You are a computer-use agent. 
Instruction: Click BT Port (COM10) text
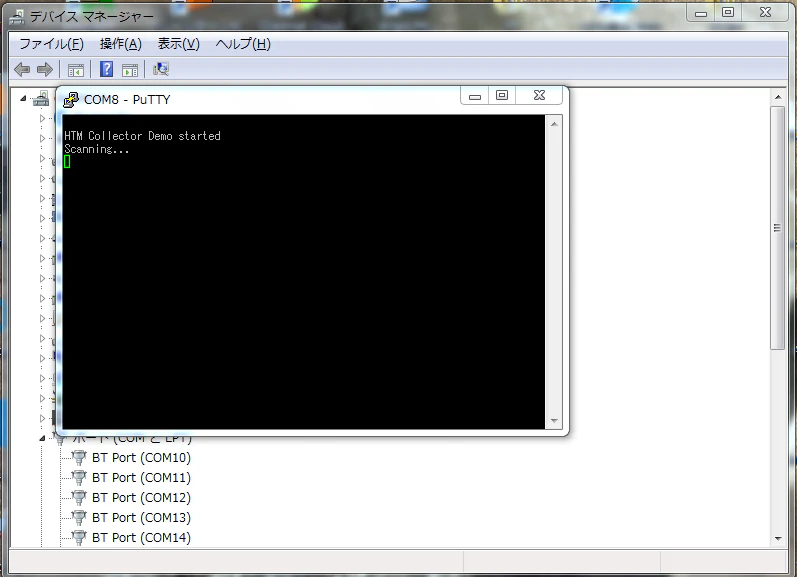pyautogui.click(x=141, y=458)
